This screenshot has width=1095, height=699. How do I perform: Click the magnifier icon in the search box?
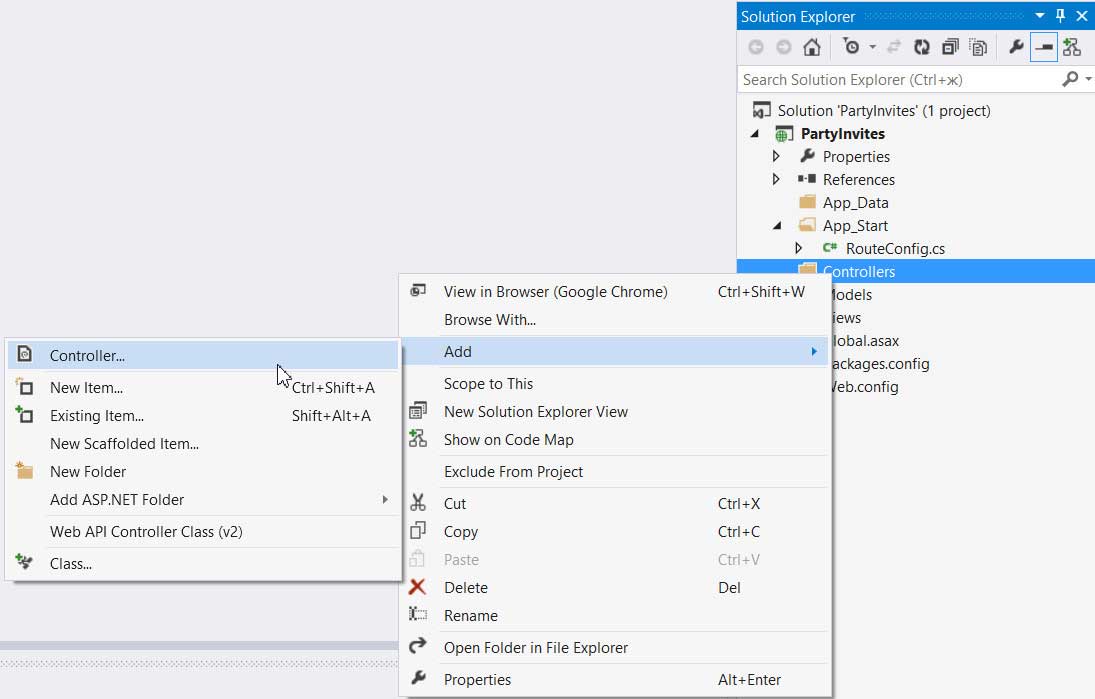tap(1069, 79)
